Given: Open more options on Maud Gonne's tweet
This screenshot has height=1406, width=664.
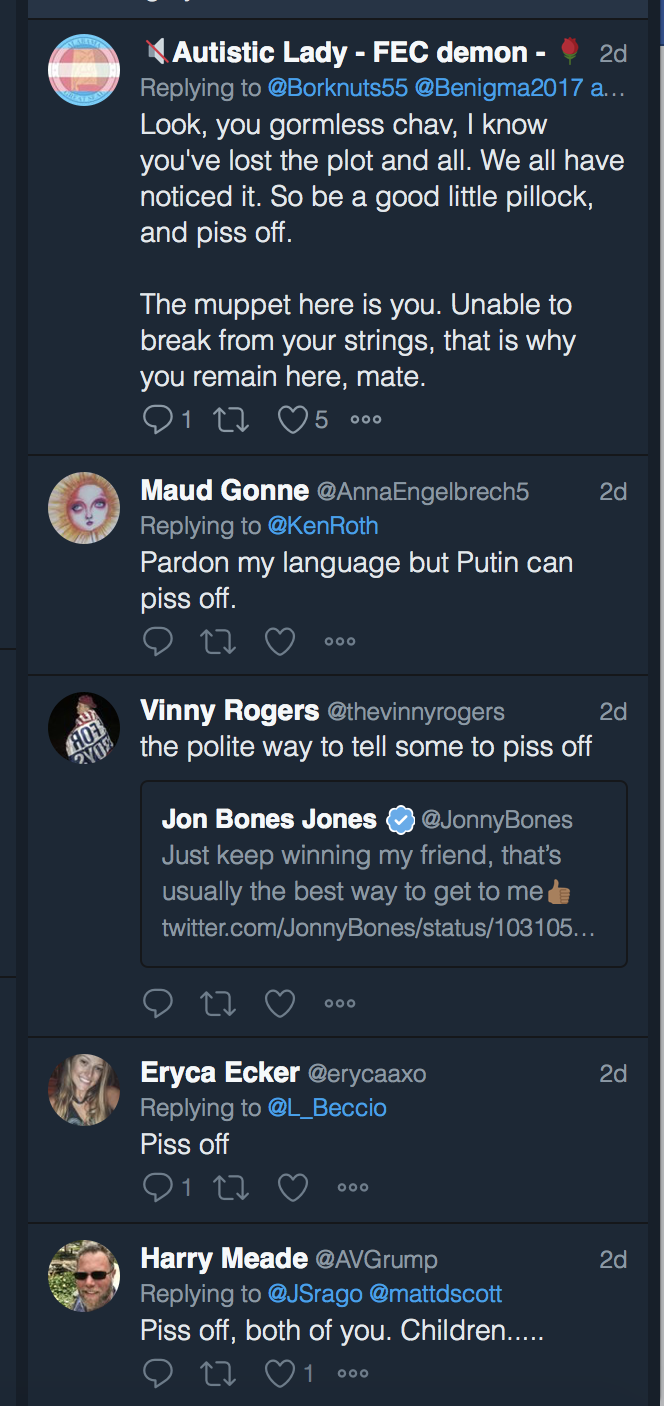Looking at the screenshot, I should [x=340, y=641].
